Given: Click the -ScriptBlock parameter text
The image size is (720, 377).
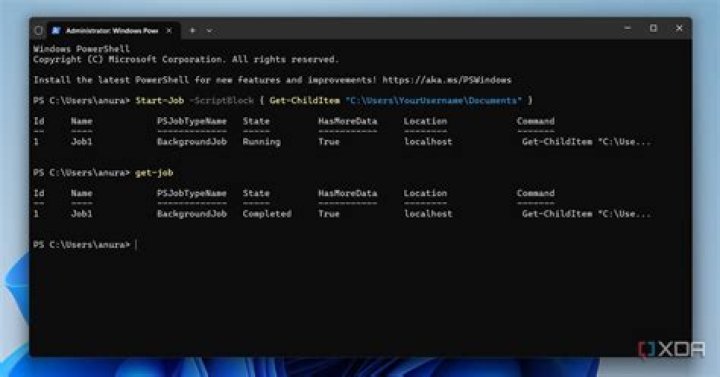Looking at the screenshot, I should tap(221, 101).
